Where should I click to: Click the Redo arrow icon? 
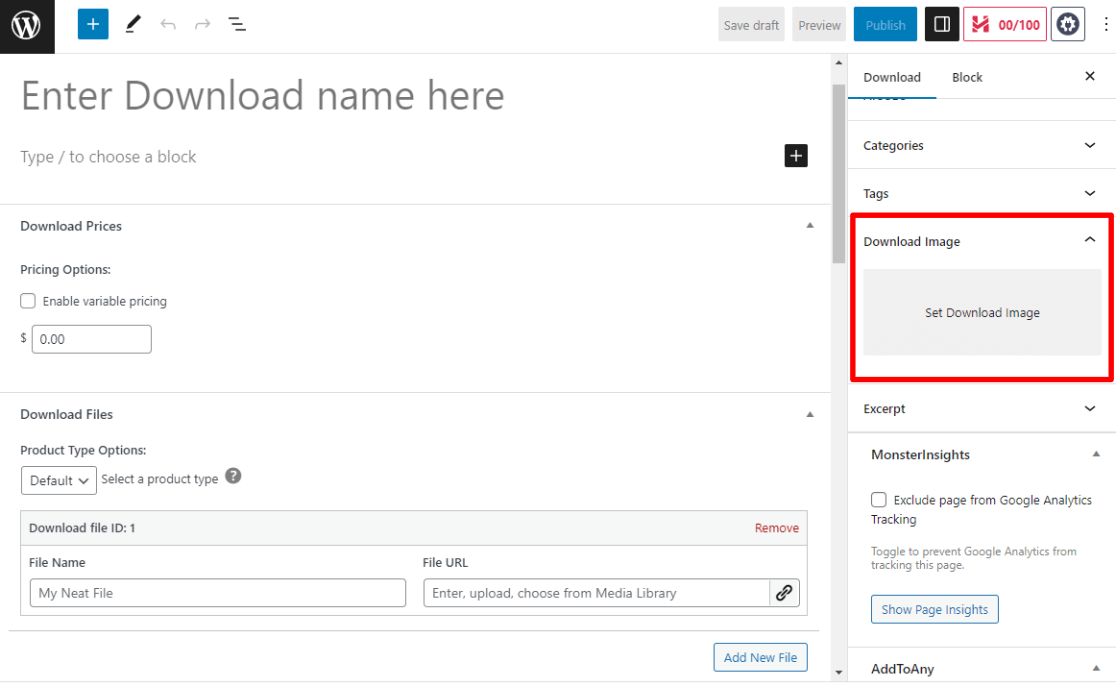tap(202, 23)
